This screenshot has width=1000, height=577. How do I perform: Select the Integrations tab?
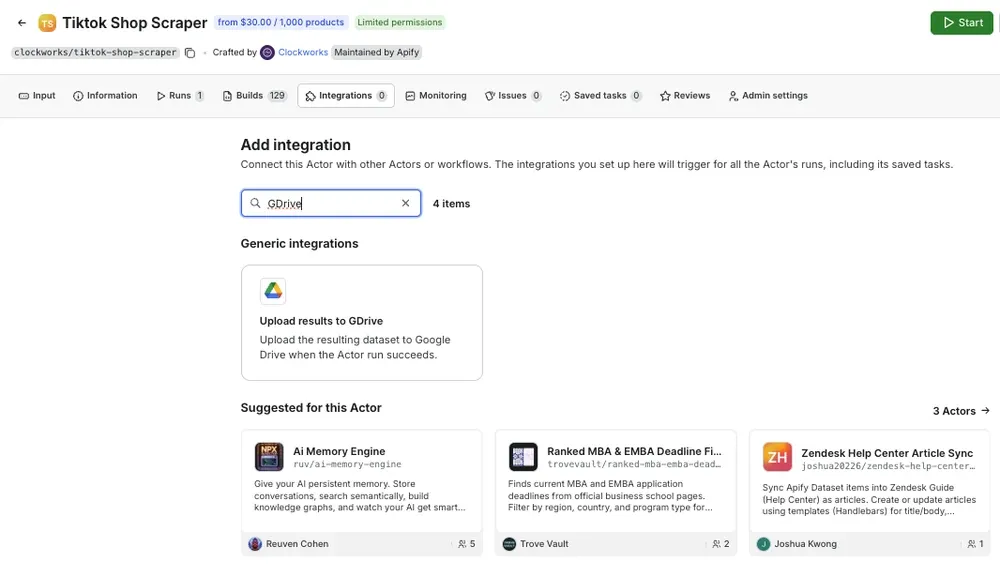[346, 96]
